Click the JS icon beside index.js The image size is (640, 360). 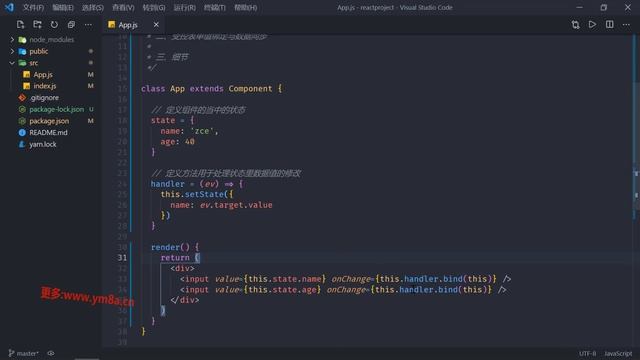coord(27,86)
